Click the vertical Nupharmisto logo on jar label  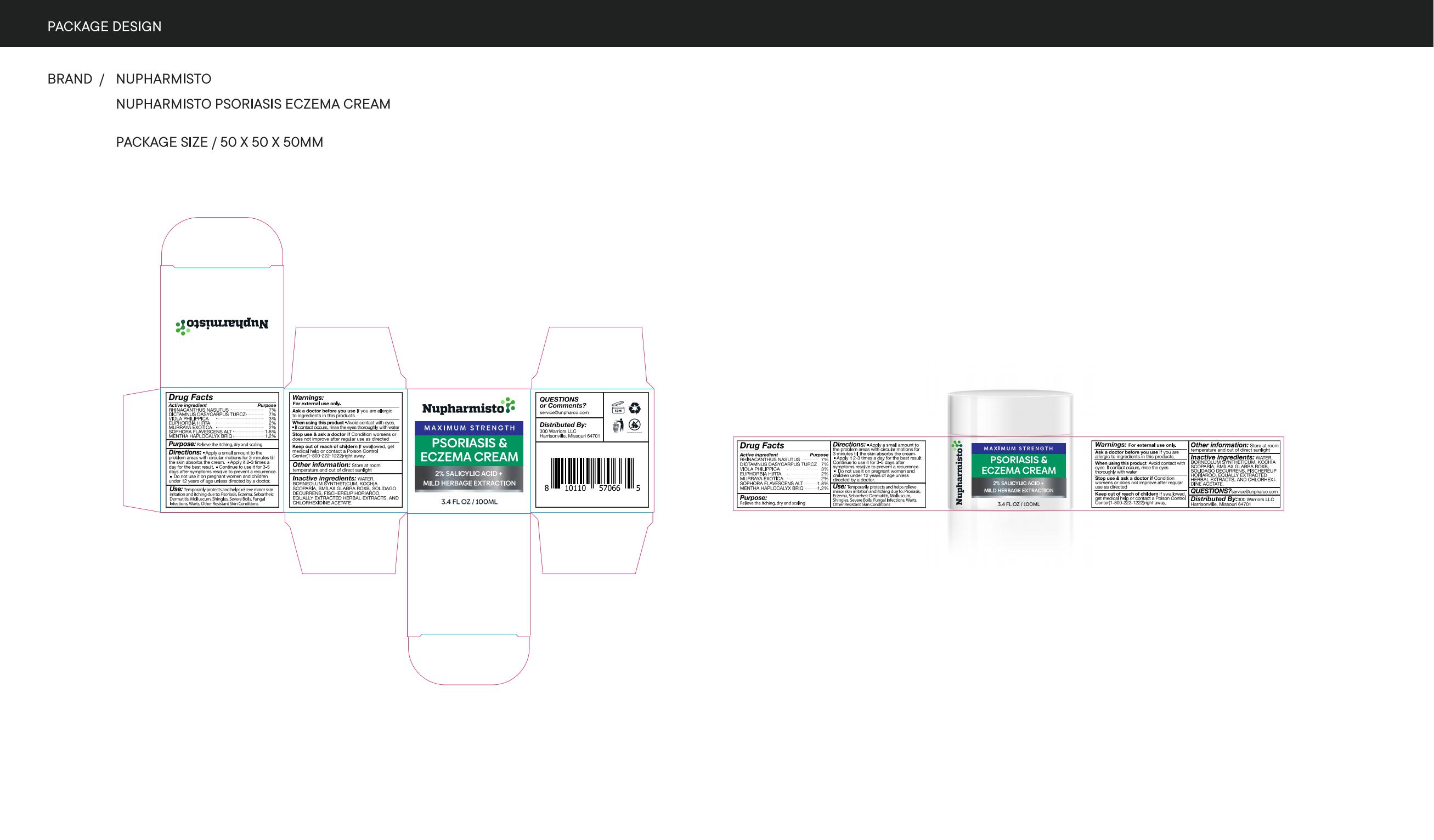click(959, 473)
